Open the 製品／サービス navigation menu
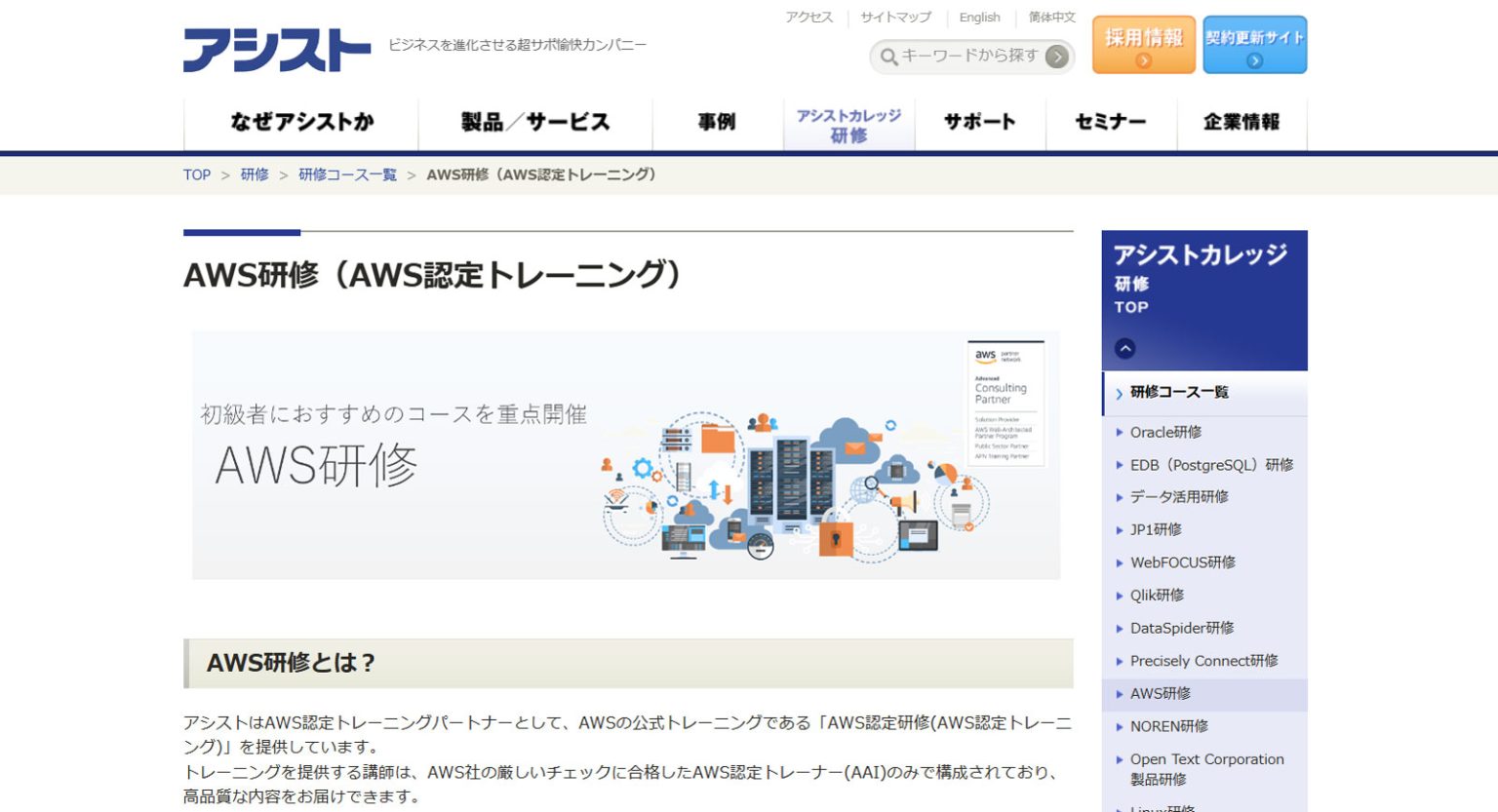The width and height of the screenshot is (1498, 812). [x=534, y=121]
